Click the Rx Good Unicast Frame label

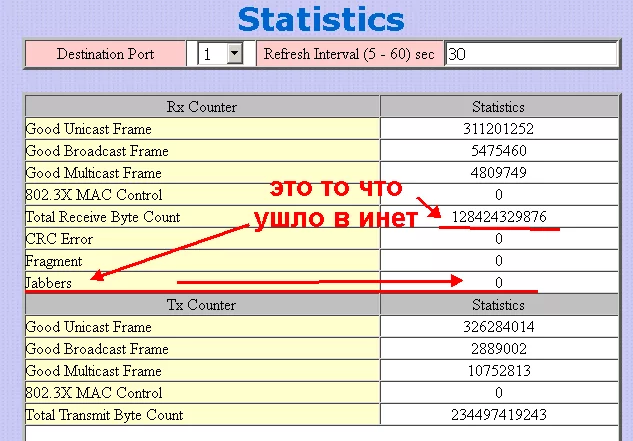[x=88, y=129]
